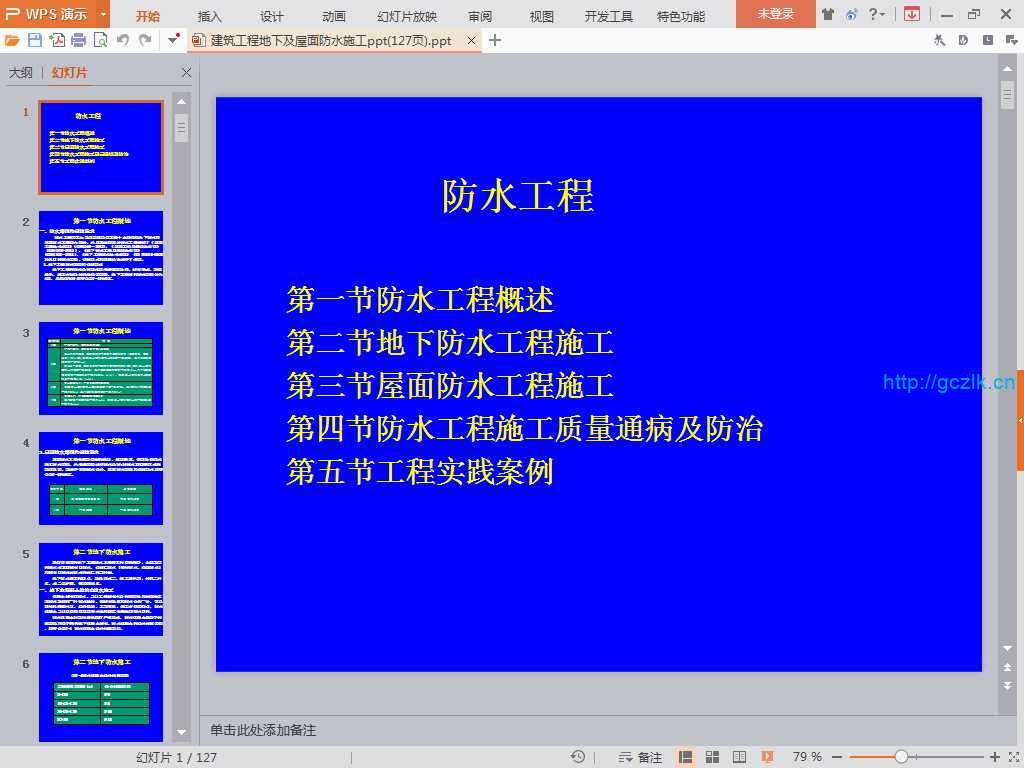Export to PDF using the PDF icon
Image resolution: width=1024 pixels, height=768 pixels.
[57, 40]
